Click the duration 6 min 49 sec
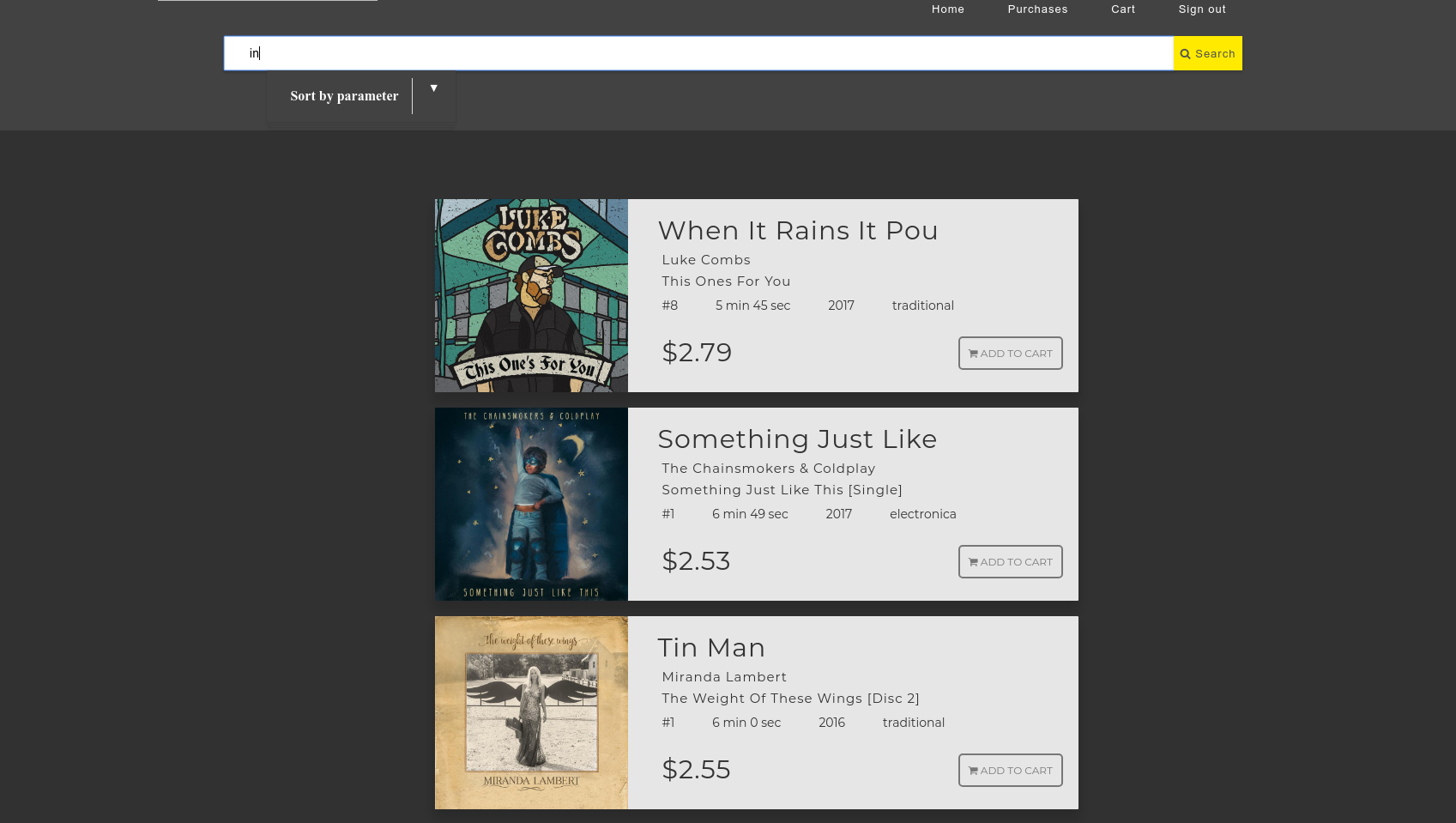 [750, 514]
